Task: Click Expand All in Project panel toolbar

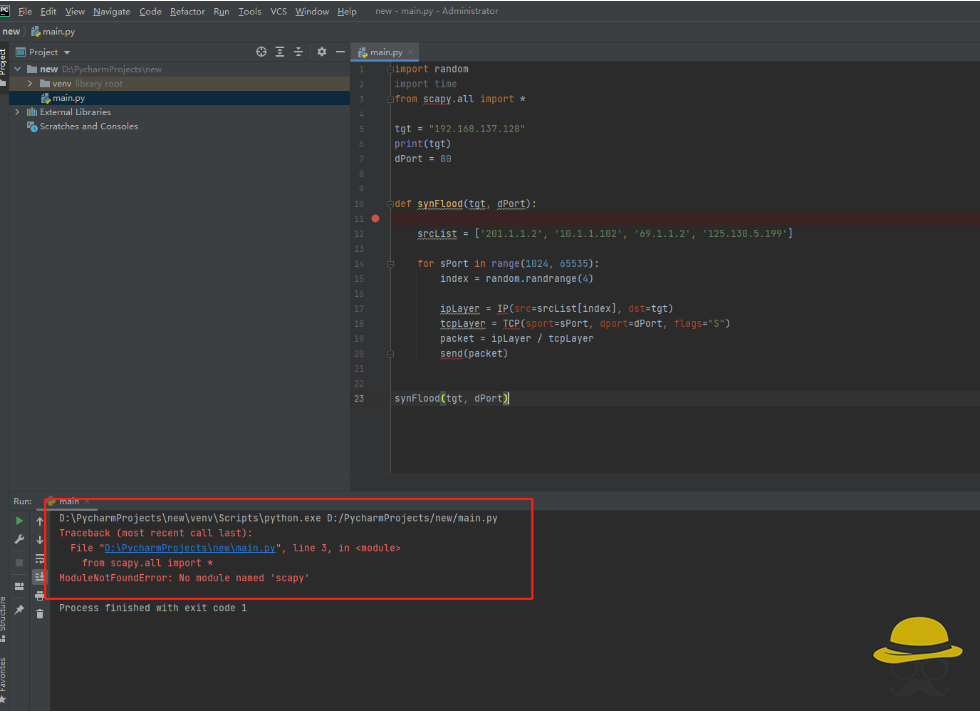Action: pos(280,52)
